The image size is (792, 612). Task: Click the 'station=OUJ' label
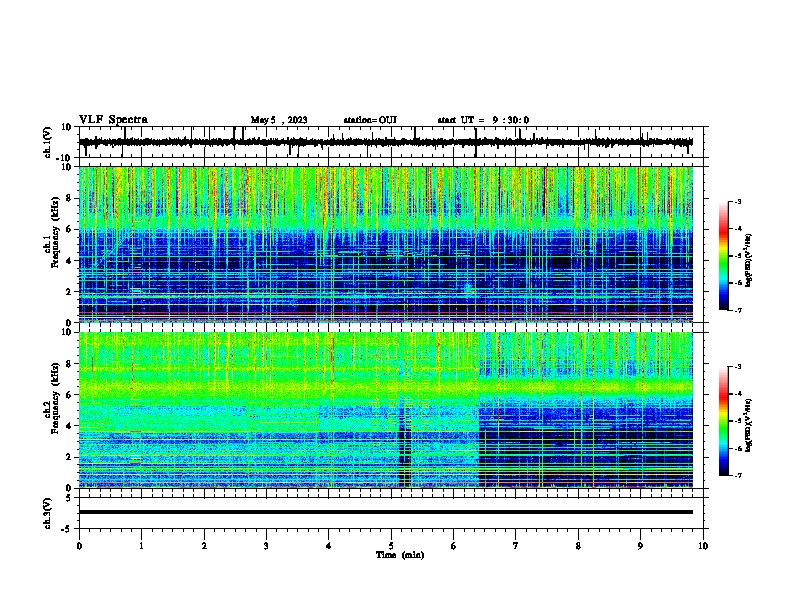click(x=370, y=120)
